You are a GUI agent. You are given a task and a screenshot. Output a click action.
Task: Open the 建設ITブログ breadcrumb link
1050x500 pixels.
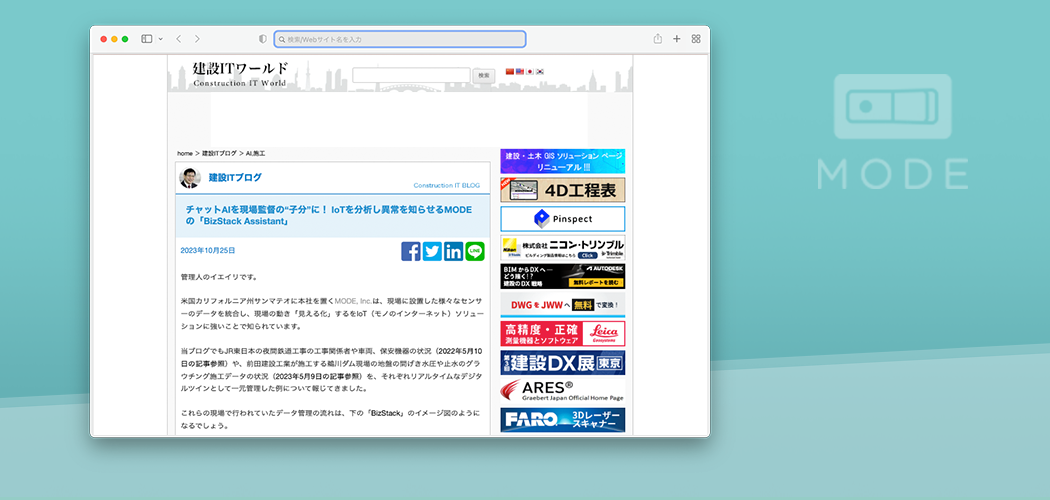click(219, 153)
